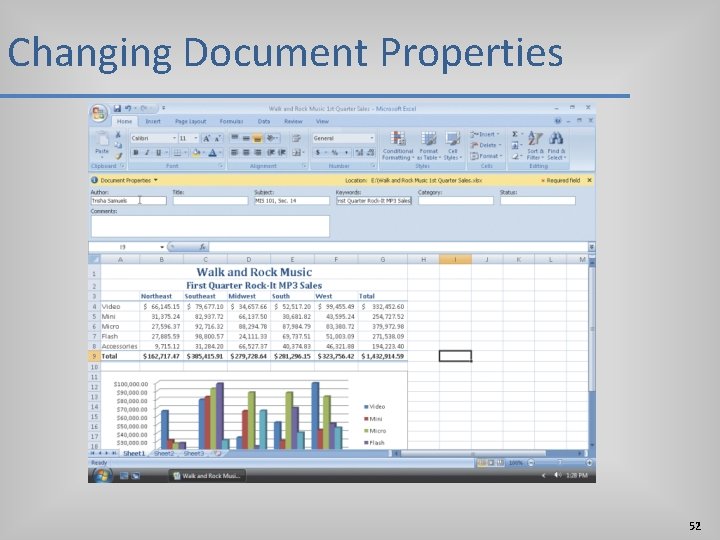Open Conditional Formatting menu
Image resolution: width=720 pixels, height=540 pixels.
click(398, 146)
